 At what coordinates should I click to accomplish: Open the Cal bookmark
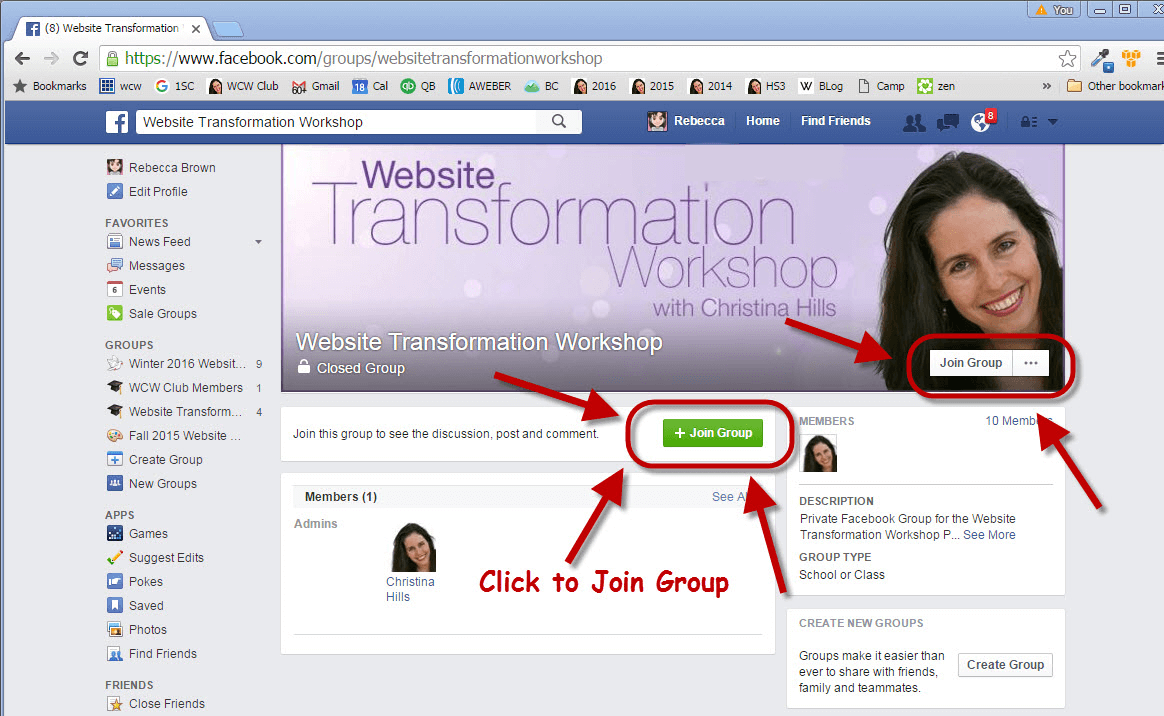coord(370,86)
